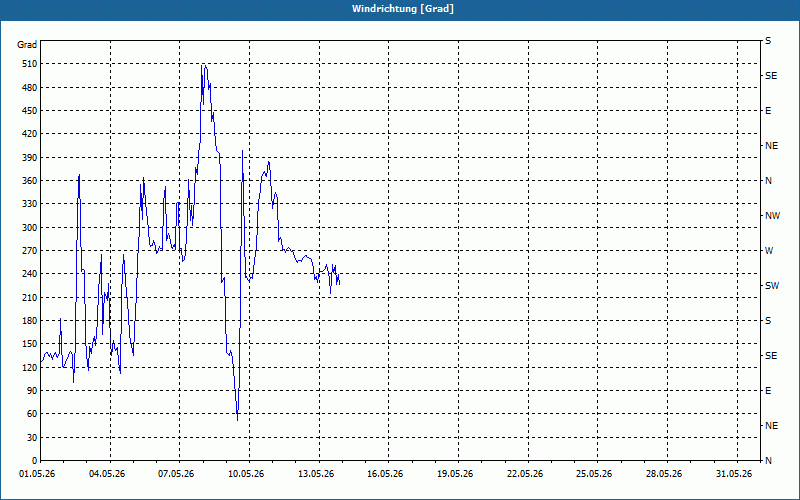Pick the y-axis value "390"

pyautogui.click(x=29, y=158)
